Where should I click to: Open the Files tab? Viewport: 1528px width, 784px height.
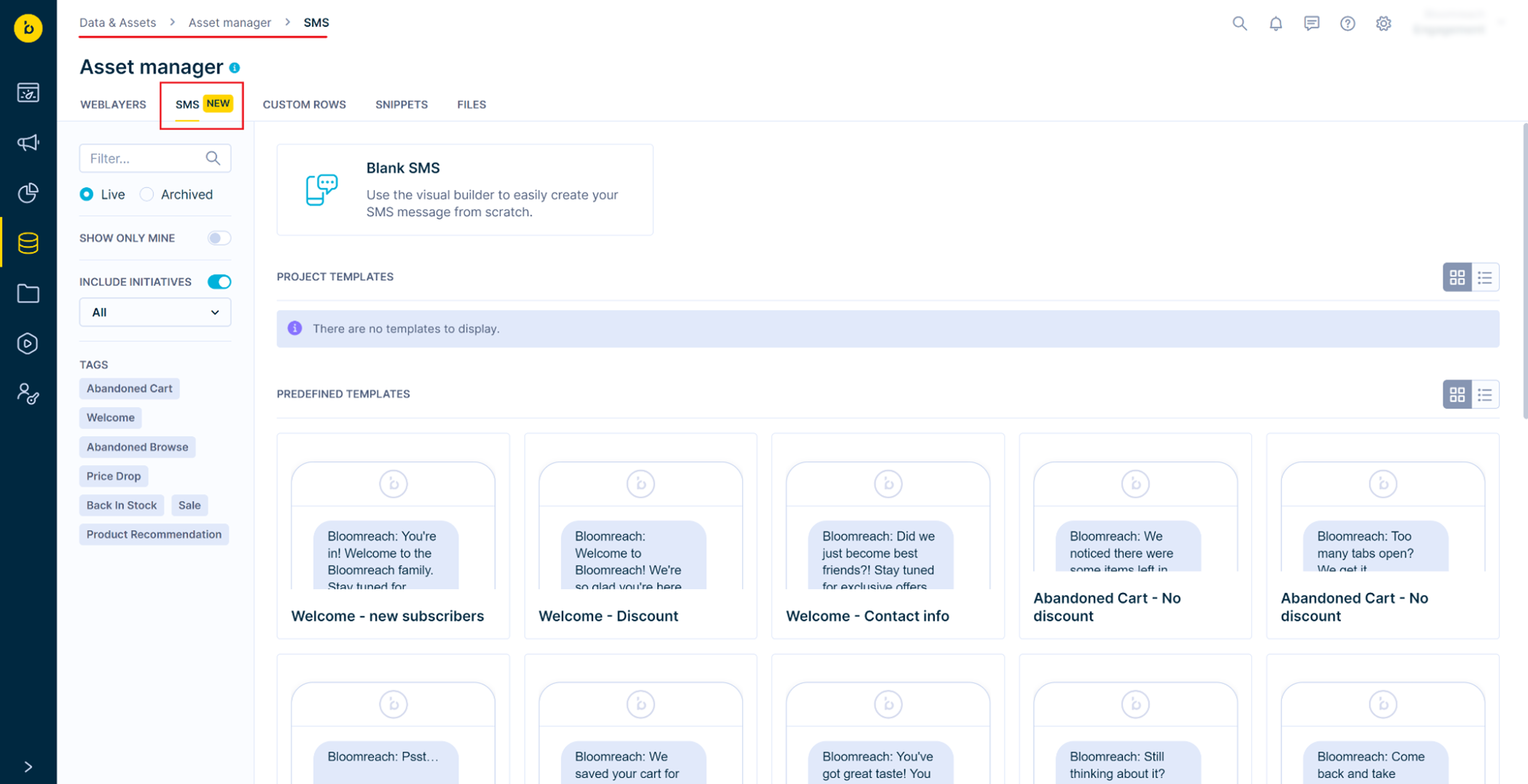472,104
